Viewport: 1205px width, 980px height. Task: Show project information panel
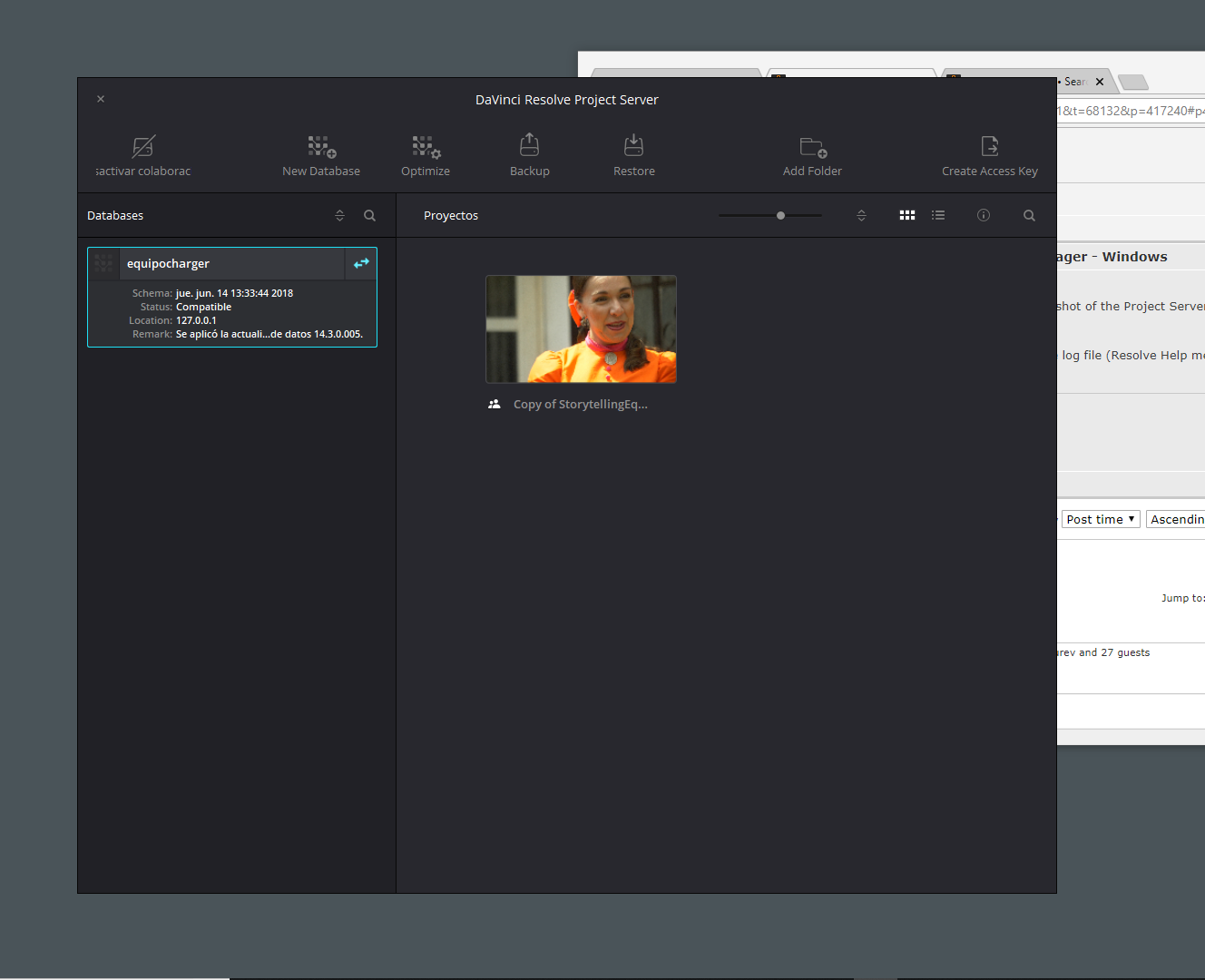(984, 215)
